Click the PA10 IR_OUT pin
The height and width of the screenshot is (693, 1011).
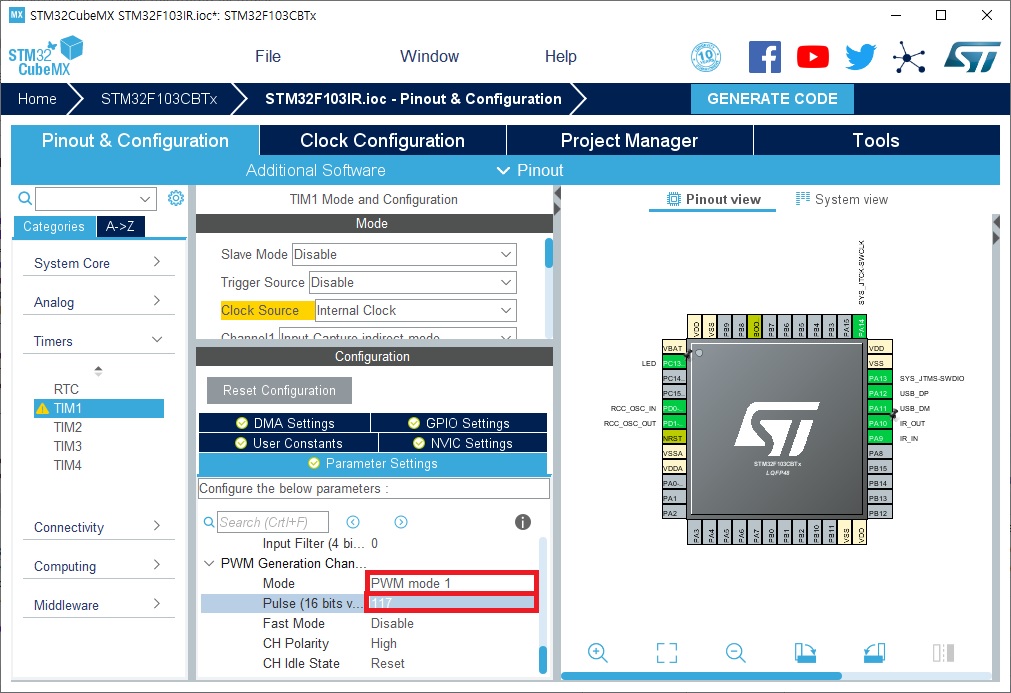click(880, 424)
